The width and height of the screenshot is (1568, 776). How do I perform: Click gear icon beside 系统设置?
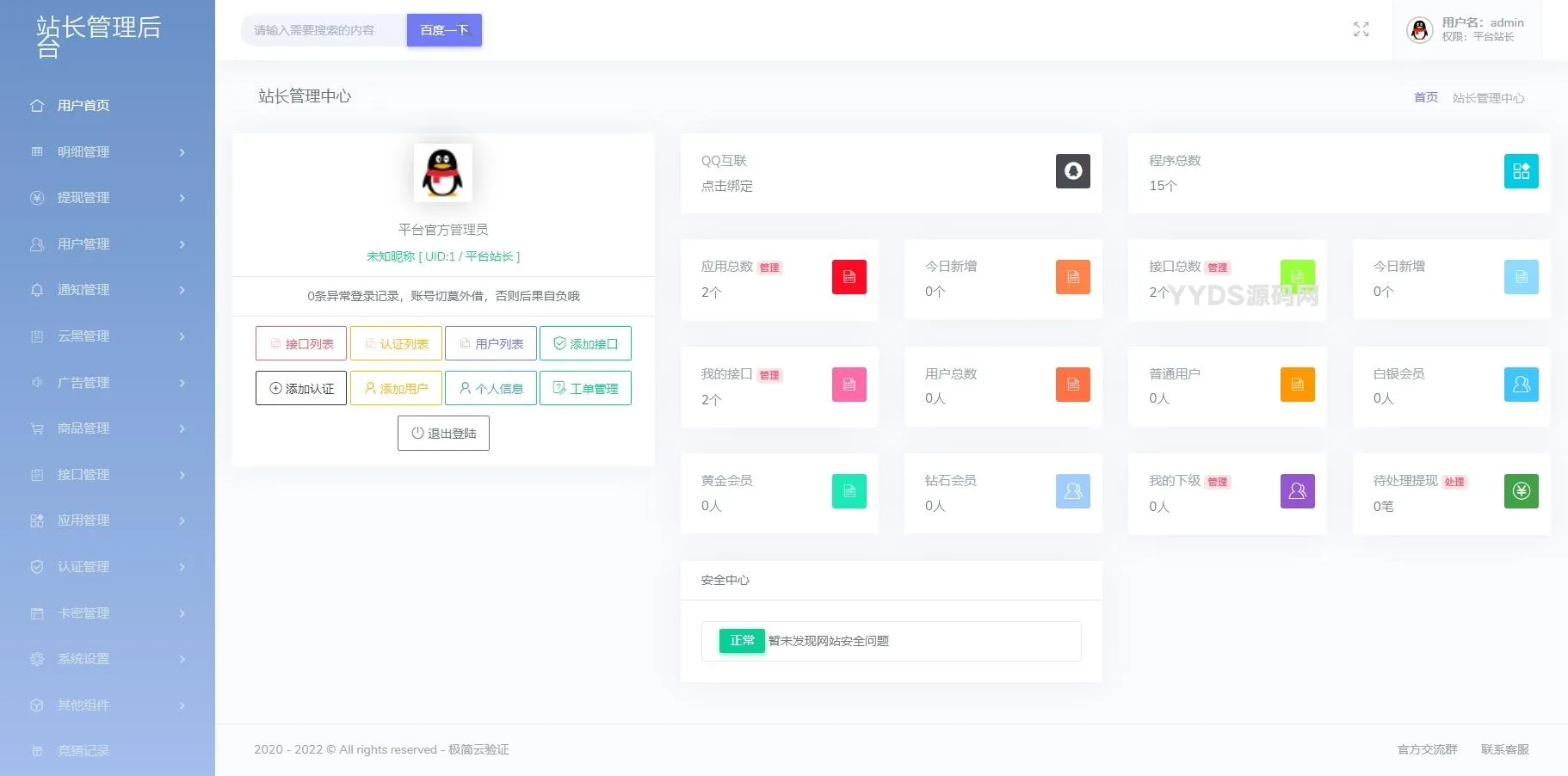point(37,659)
